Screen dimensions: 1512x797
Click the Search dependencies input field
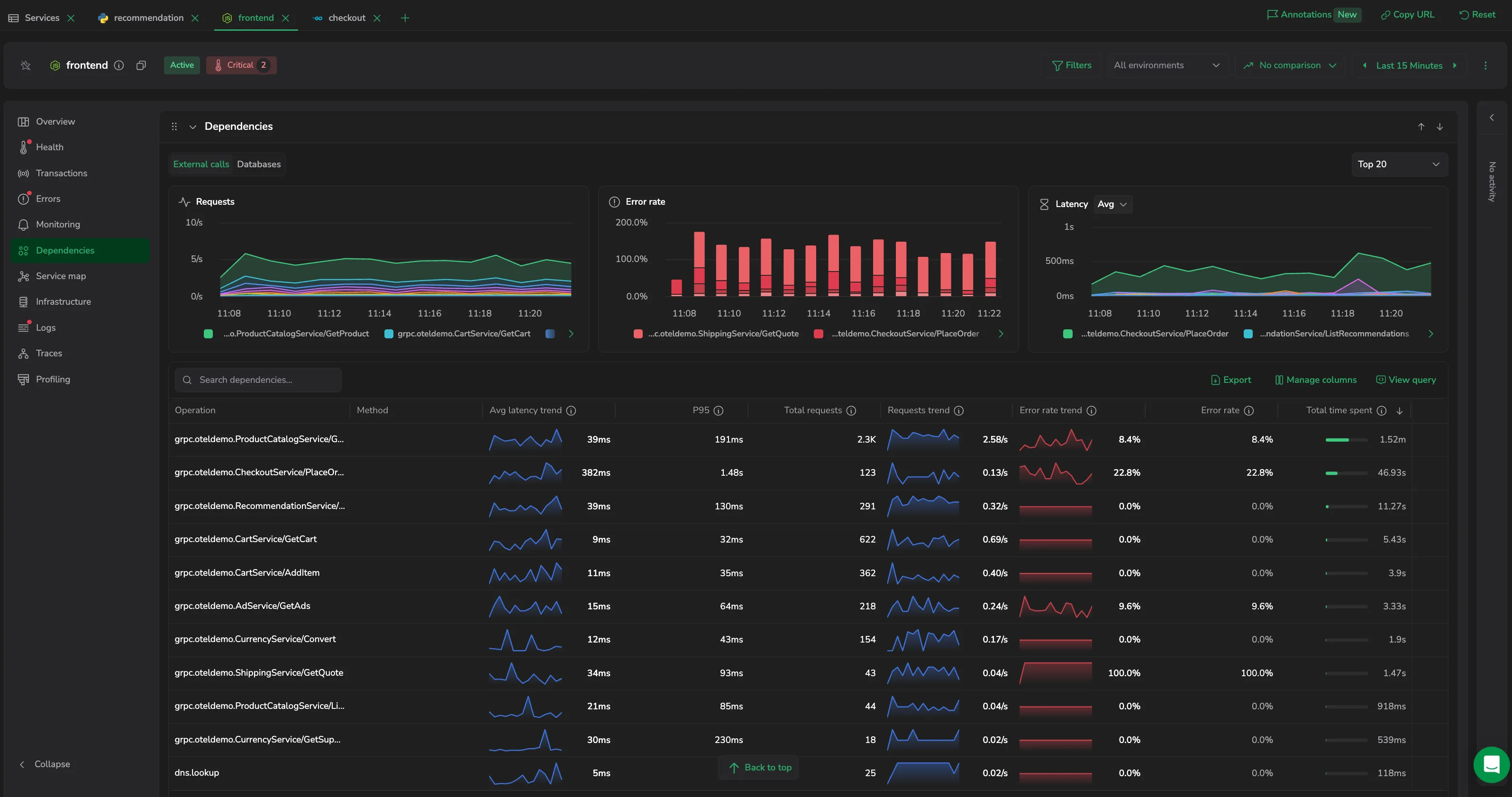(x=258, y=380)
